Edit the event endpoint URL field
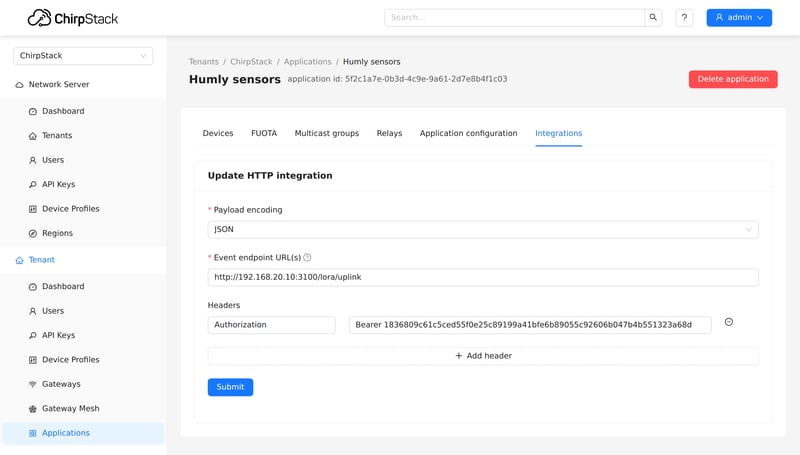This screenshot has width=800, height=455. pos(483,277)
